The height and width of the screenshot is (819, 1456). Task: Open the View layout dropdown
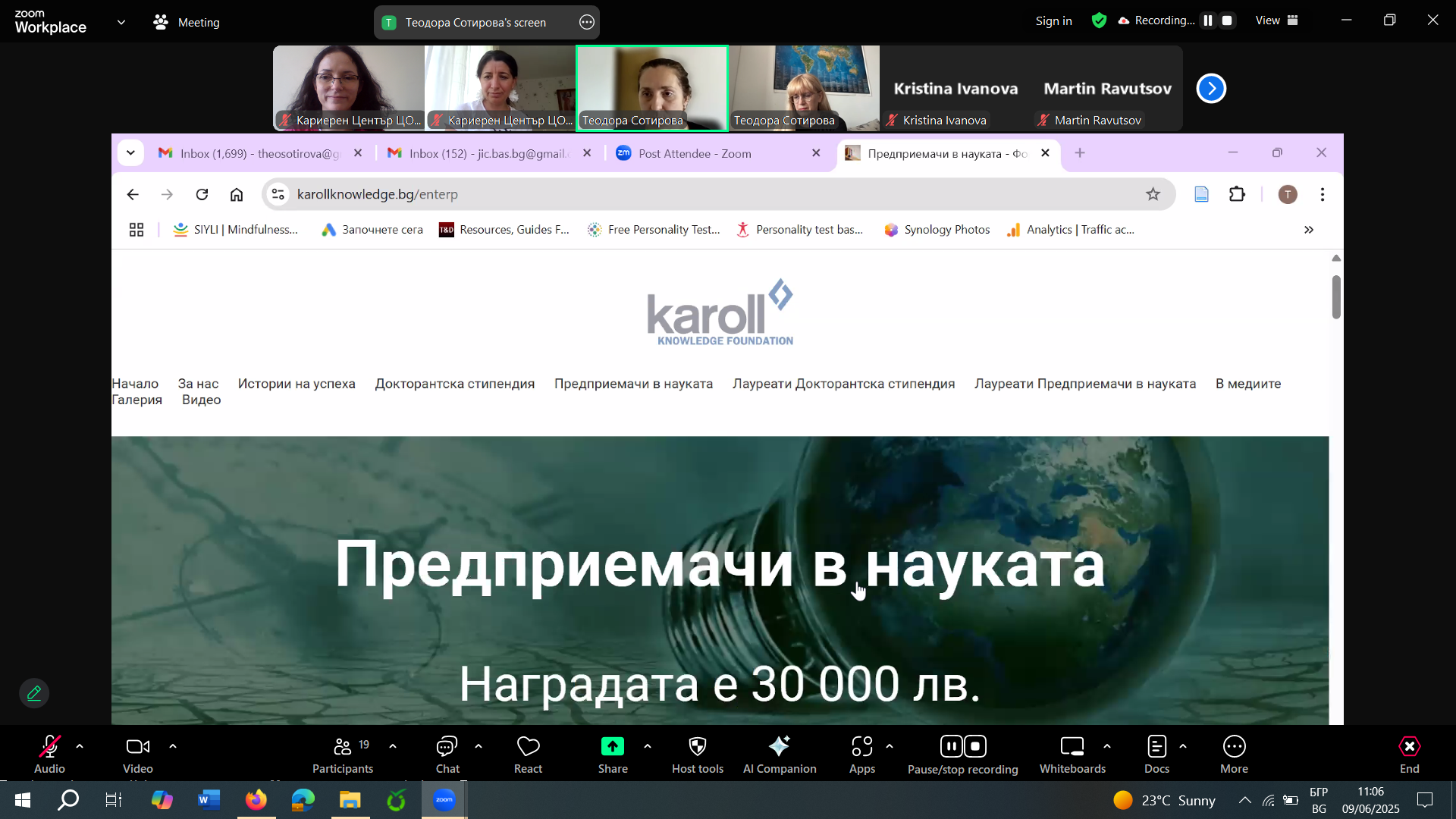pos(1277,20)
